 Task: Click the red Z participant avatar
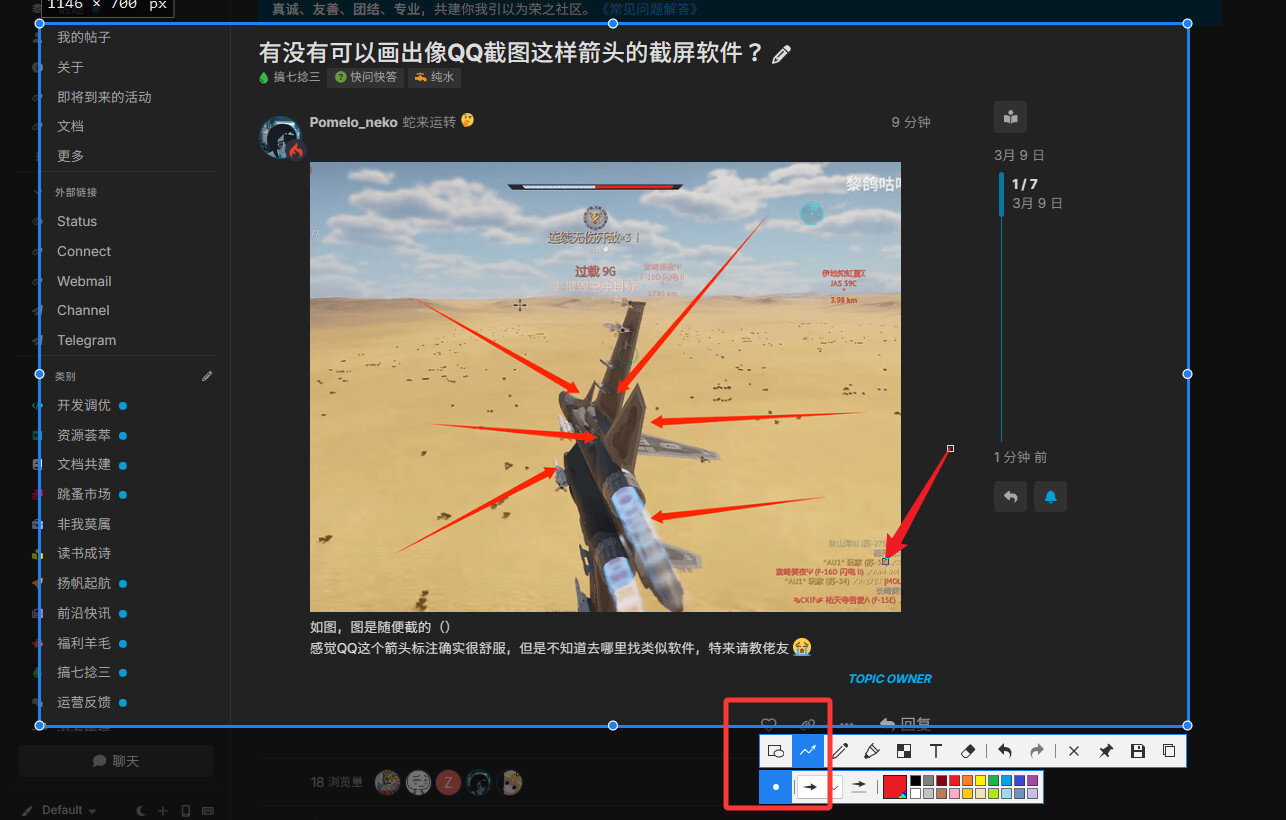(x=448, y=783)
